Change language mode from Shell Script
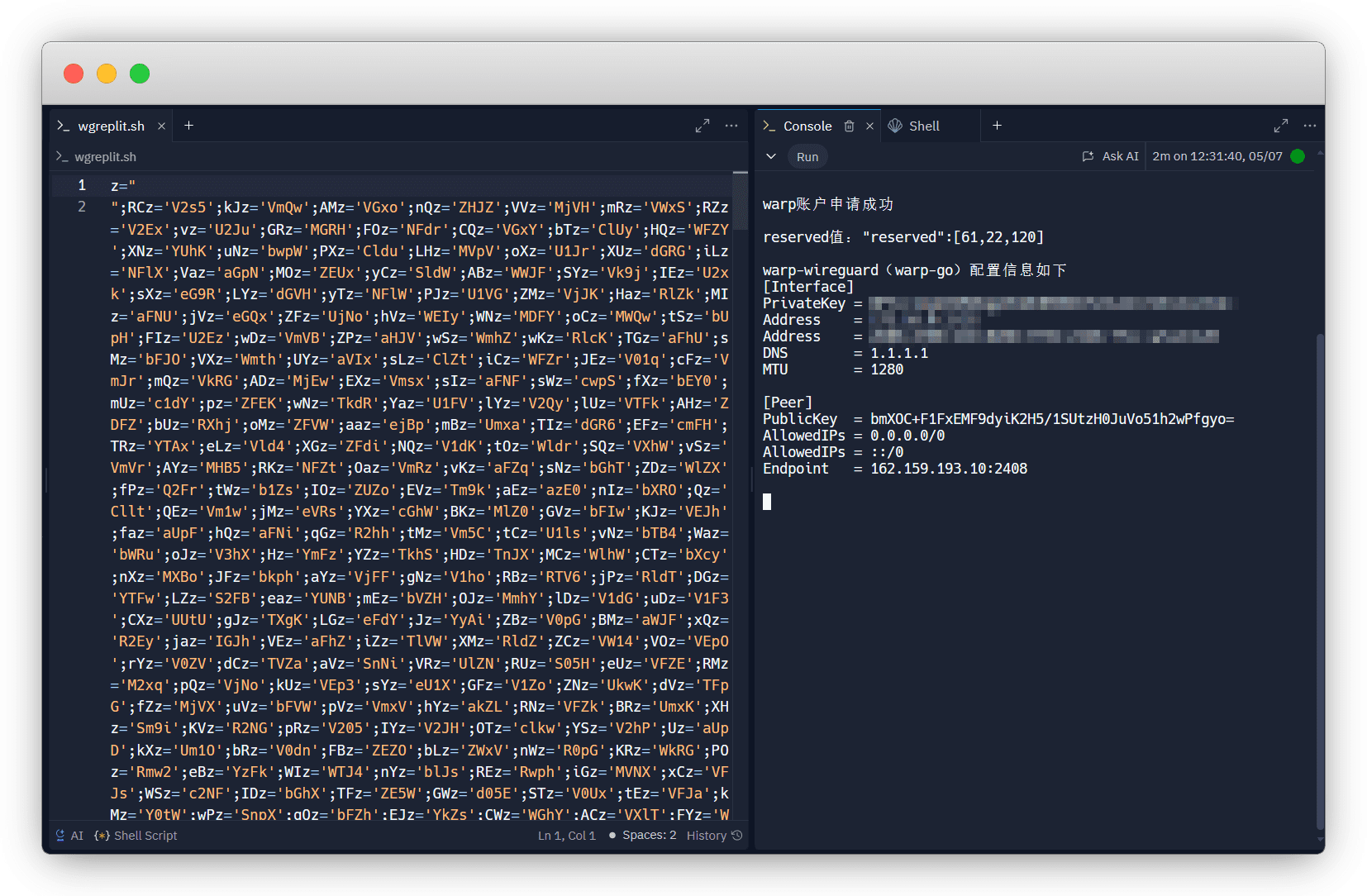 click(137, 836)
